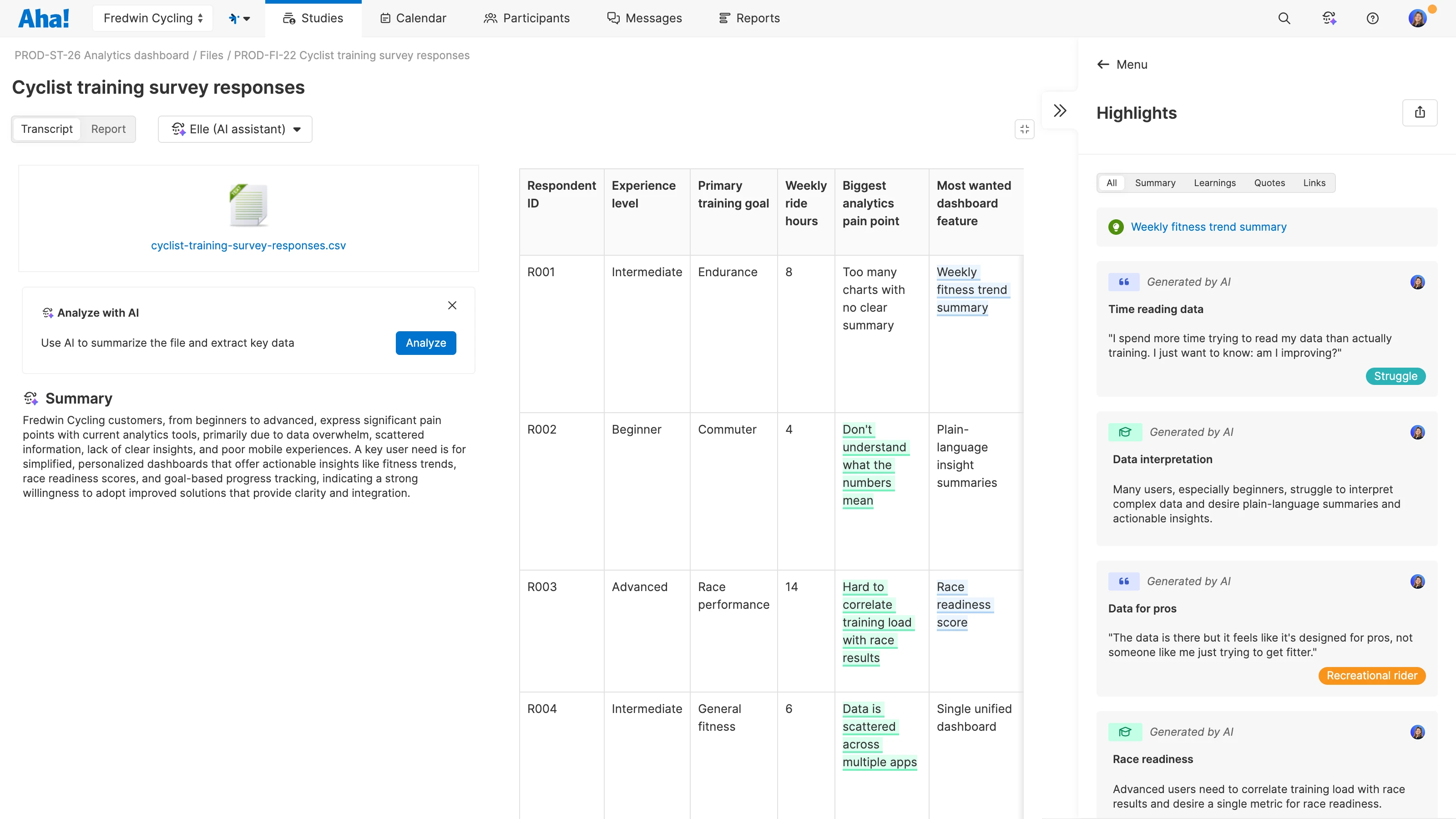
Task: Click avatar on Data for pros card
Action: (1418, 581)
